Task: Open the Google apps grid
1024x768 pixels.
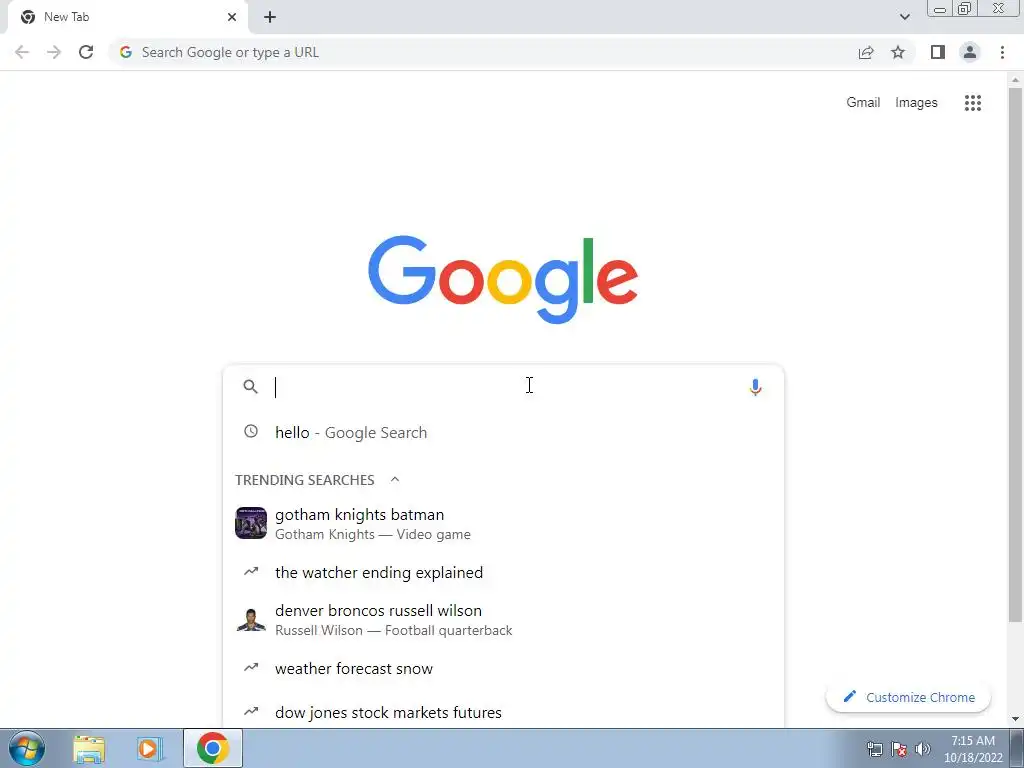Action: [x=972, y=103]
